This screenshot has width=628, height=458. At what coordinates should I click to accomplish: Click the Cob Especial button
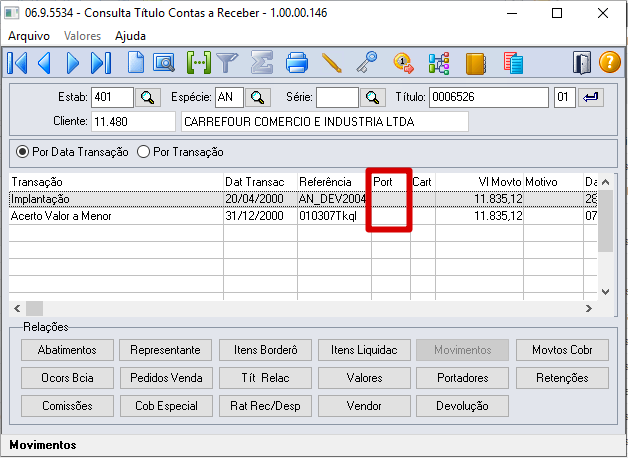click(x=166, y=406)
